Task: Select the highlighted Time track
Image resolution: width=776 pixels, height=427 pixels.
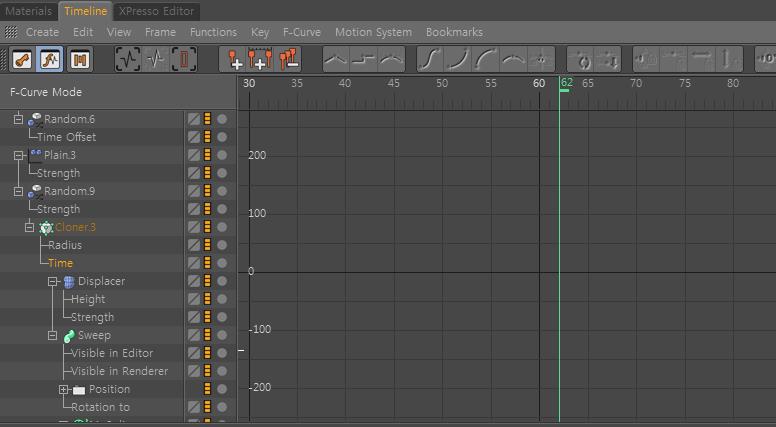Action: 60,263
